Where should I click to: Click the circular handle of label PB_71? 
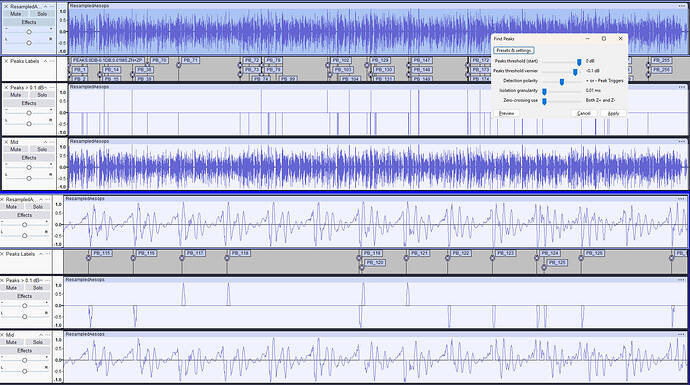click(179, 65)
